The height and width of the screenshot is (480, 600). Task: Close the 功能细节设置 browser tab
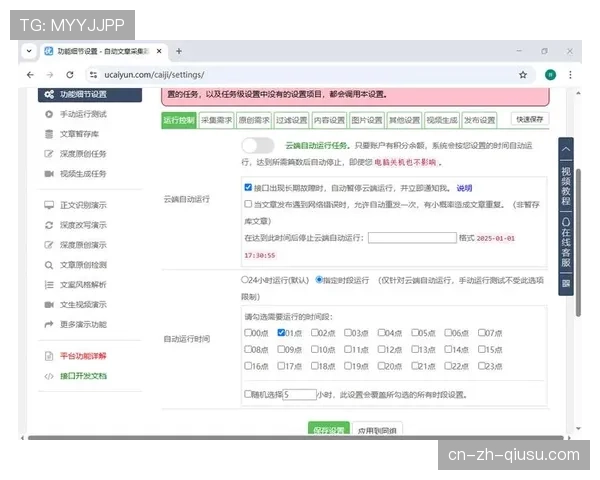[x=159, y=51]
